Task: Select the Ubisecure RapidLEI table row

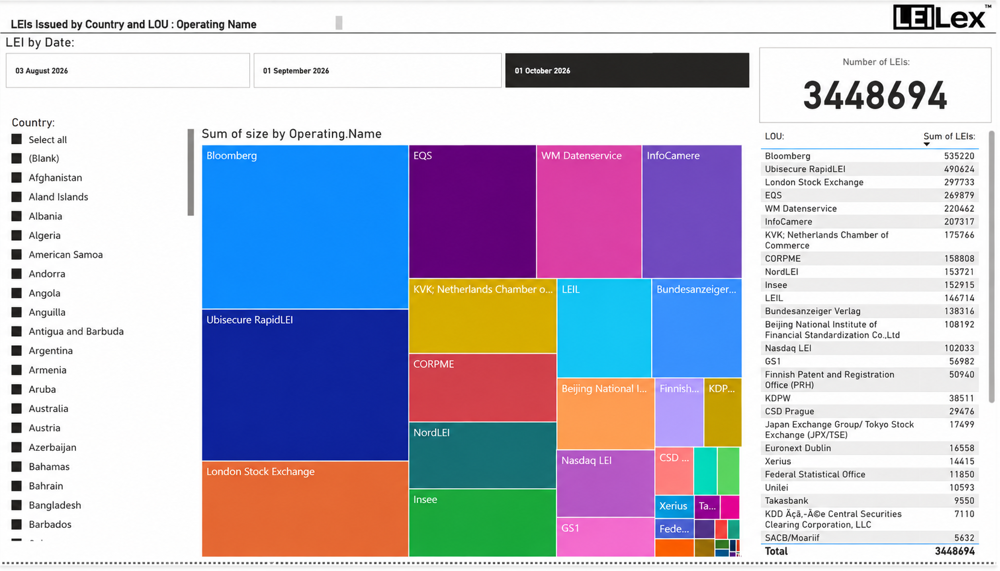Action: coord(869,169)
